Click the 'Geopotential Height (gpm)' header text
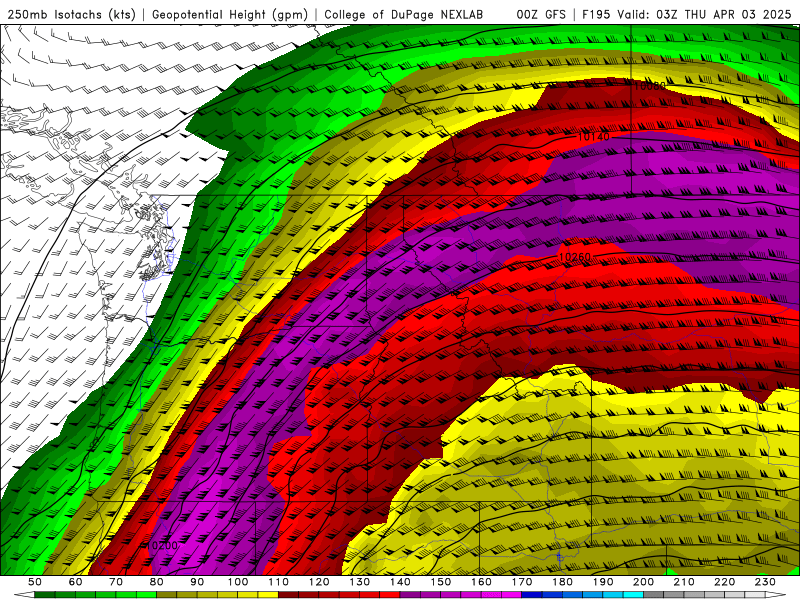Viewport: 800px width, 600px height. (x=230, y=14)
